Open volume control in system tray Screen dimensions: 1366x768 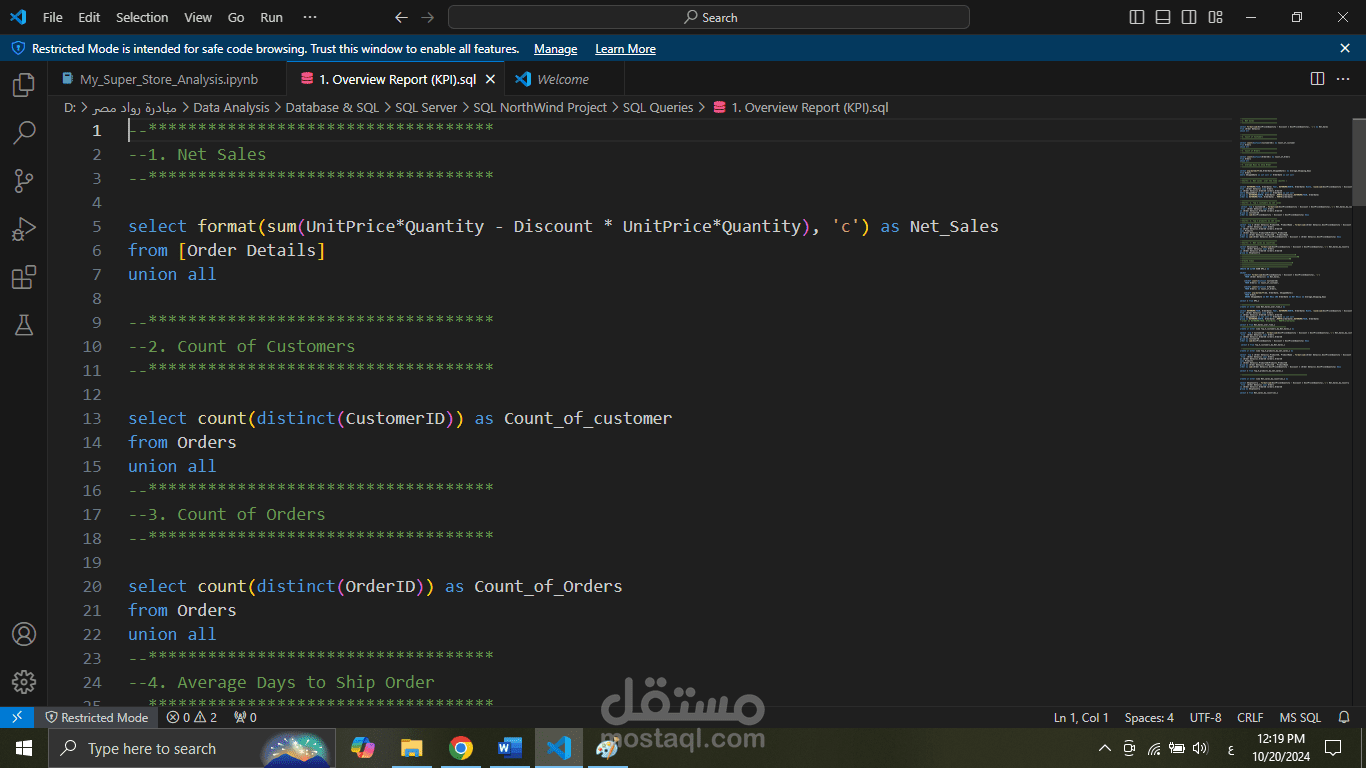(x=1200, y=748)
